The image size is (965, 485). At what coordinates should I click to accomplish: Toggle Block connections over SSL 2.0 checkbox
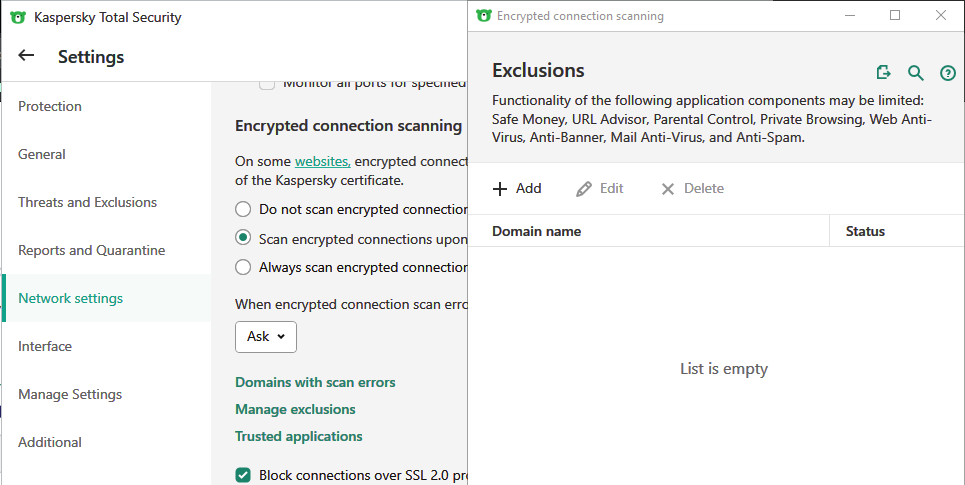(x=243, y=475)
